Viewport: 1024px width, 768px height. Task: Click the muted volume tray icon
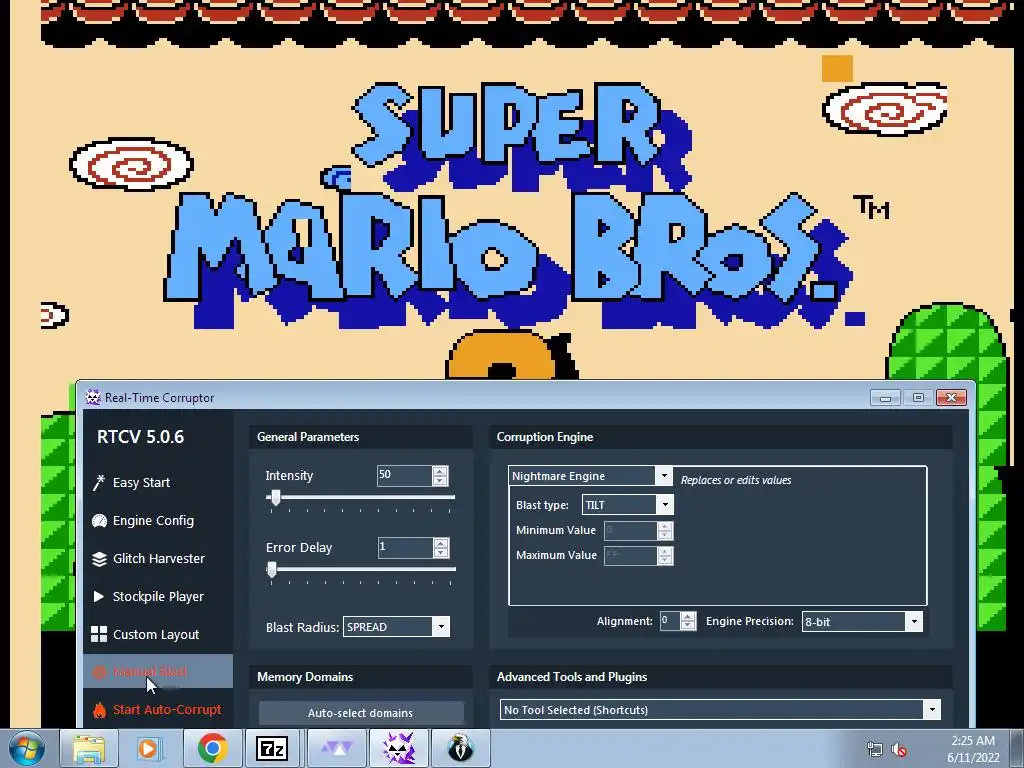point(899,749)
